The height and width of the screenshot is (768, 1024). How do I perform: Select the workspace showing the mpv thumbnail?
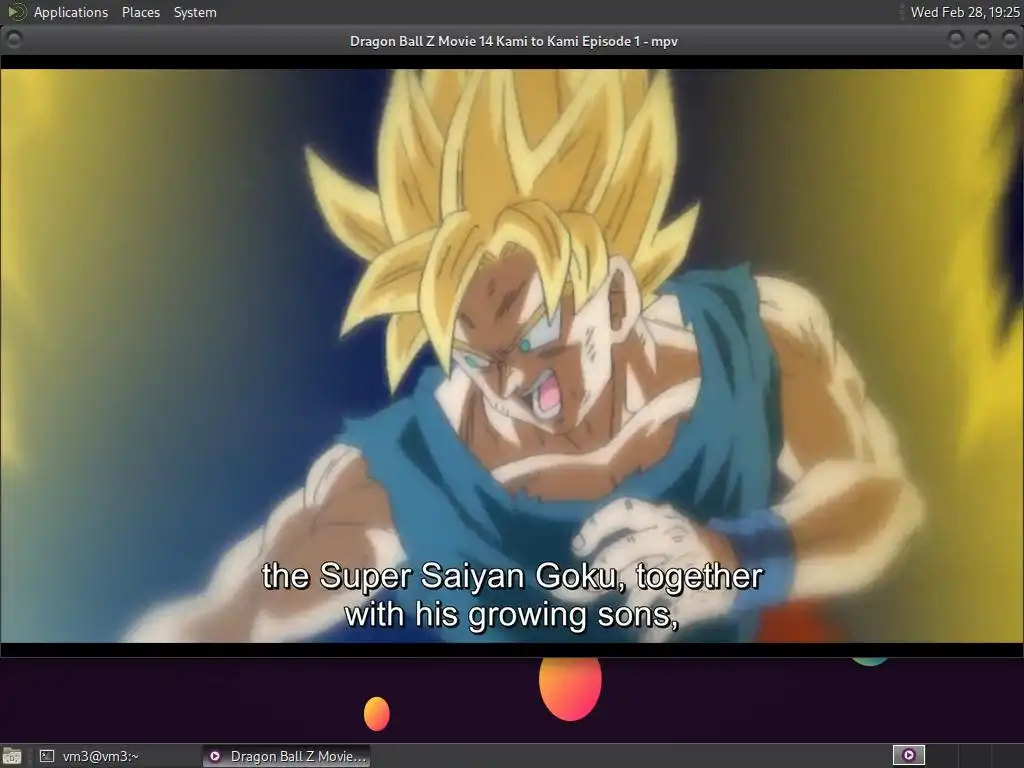point(908,756)
